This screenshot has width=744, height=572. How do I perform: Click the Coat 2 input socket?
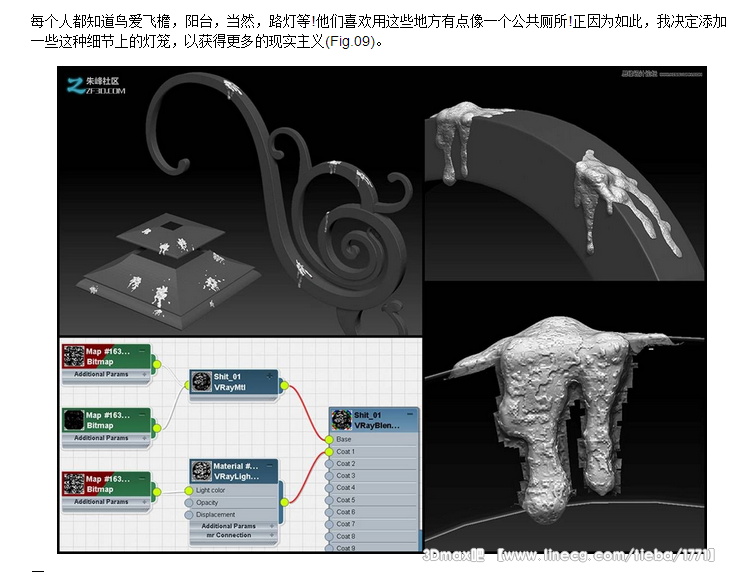tap(329, 463)
